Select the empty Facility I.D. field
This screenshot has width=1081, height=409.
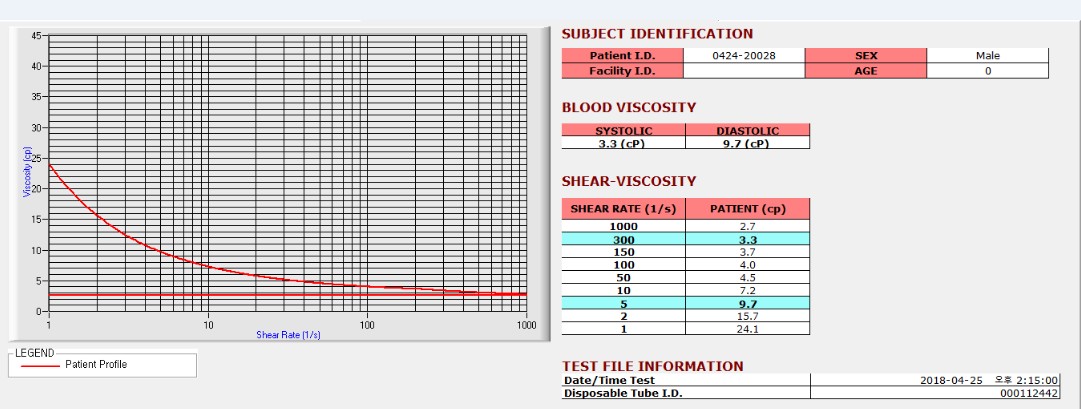[x=744, y=71]
